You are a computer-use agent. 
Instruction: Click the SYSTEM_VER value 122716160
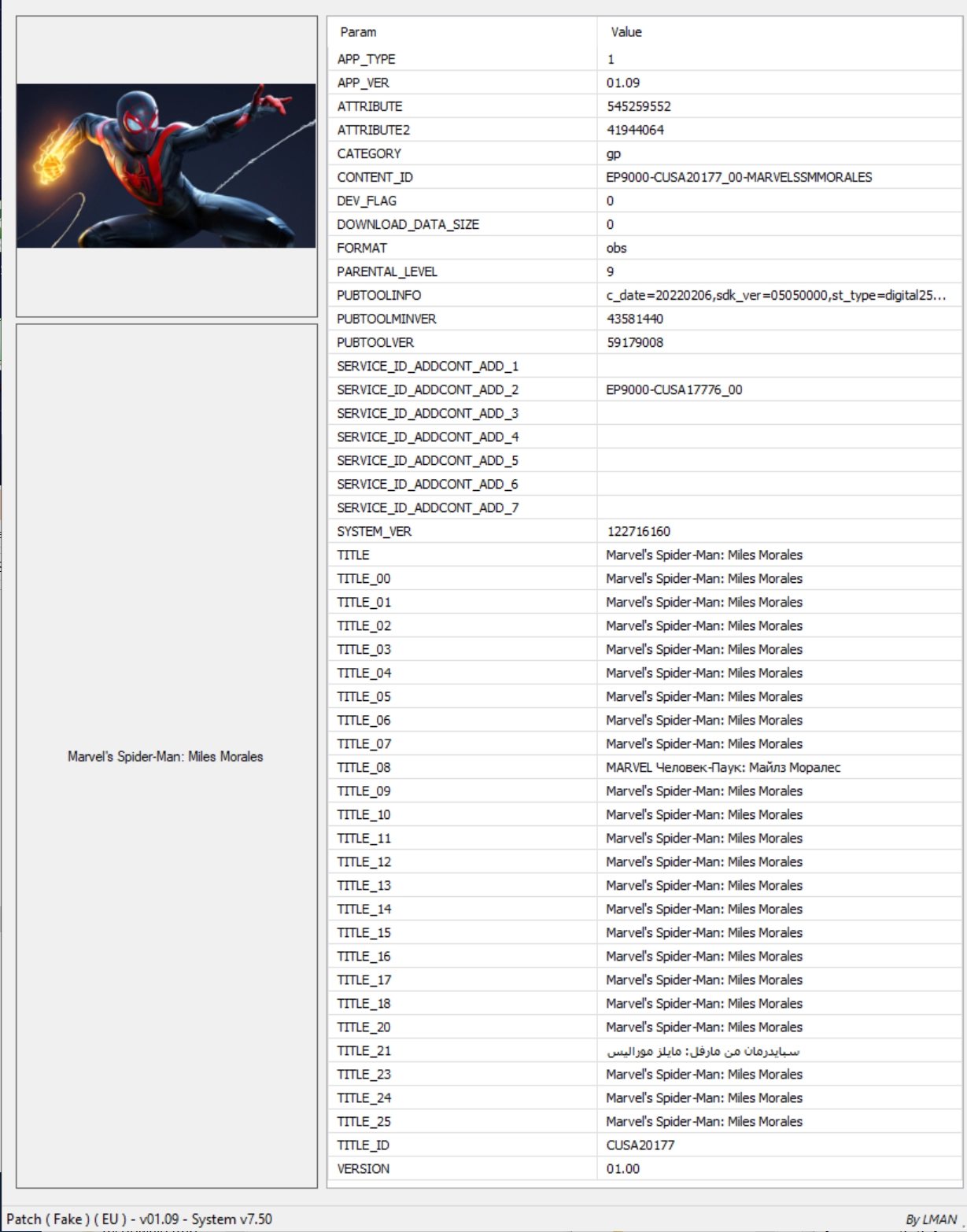pos(639,531)
